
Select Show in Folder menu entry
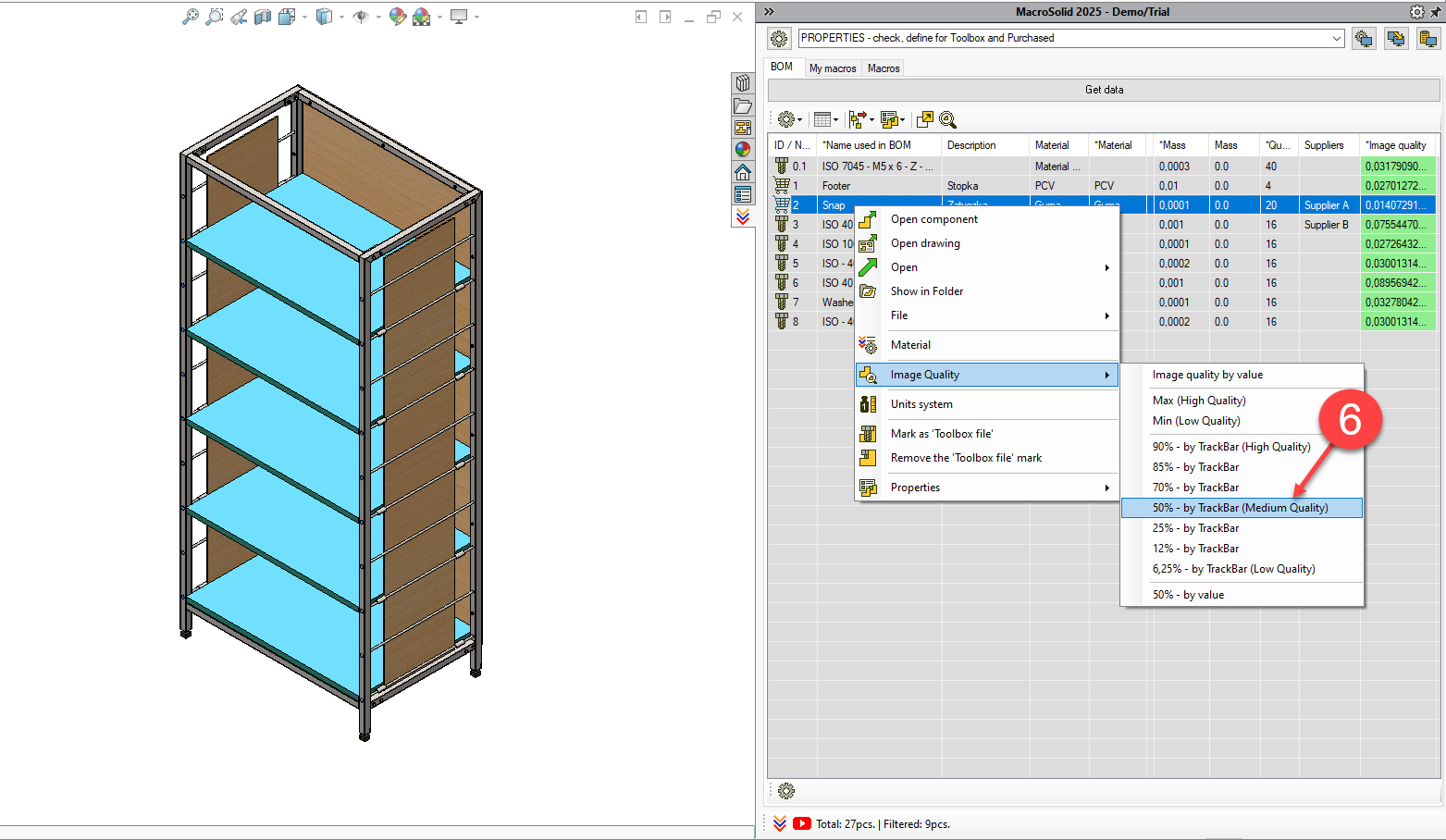pos(987,291)
